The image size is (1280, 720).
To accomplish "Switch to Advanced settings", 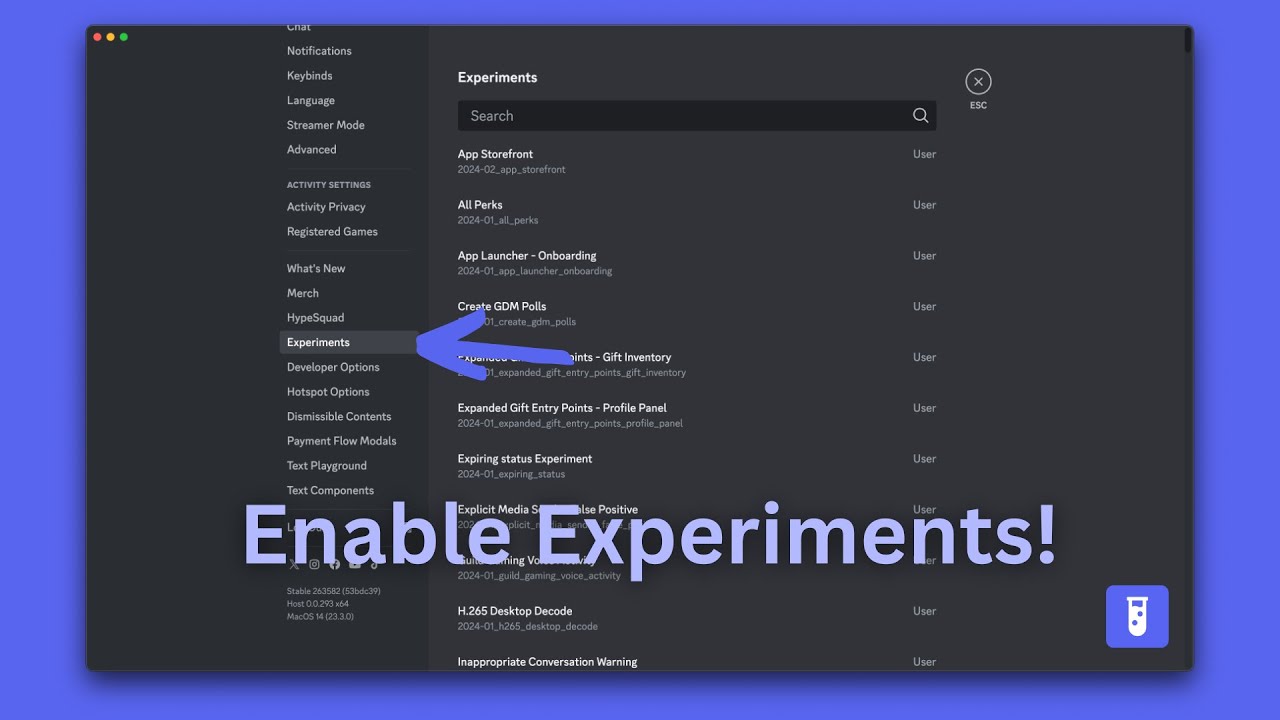I will pyautogui.click(x=311, y=150).
